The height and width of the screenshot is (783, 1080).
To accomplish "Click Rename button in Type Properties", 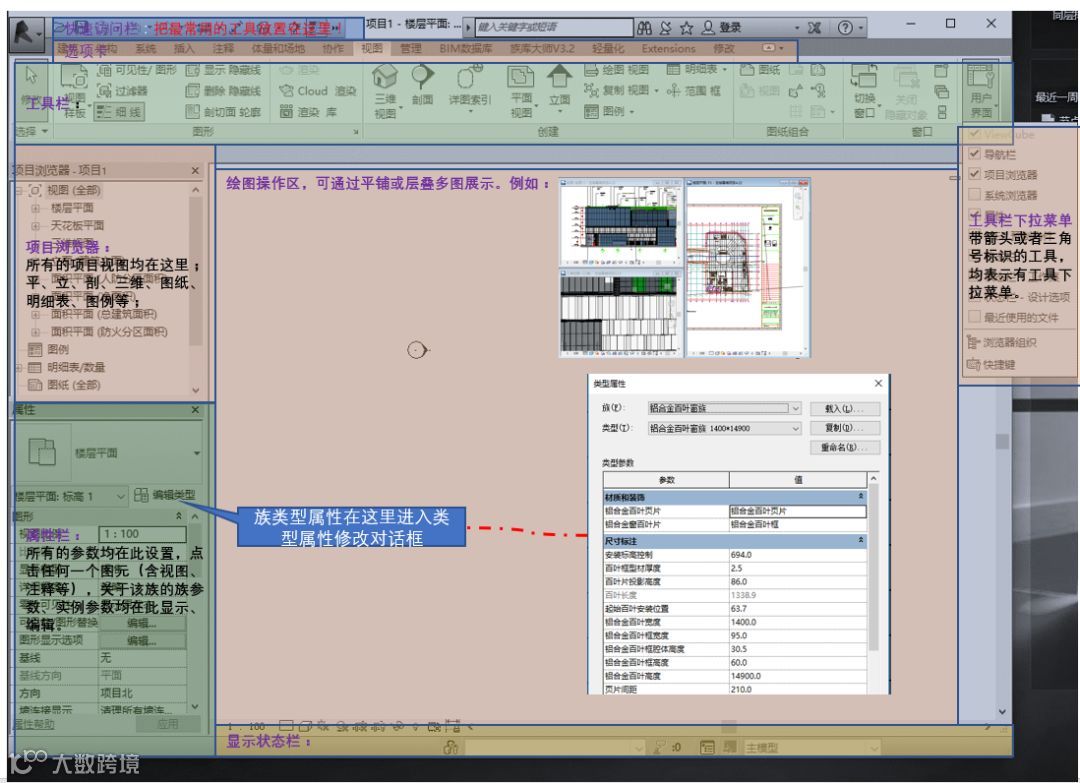I will click(x=846, y=447).
